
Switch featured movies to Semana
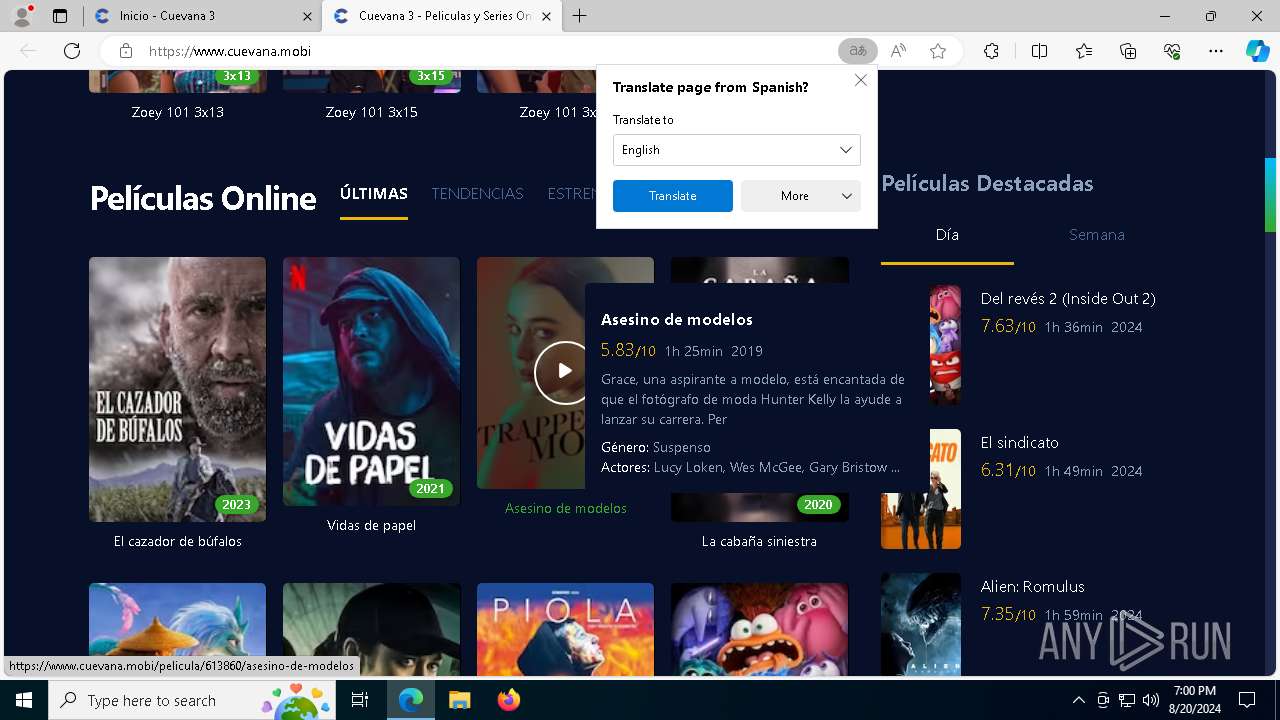pos(1097,234)
